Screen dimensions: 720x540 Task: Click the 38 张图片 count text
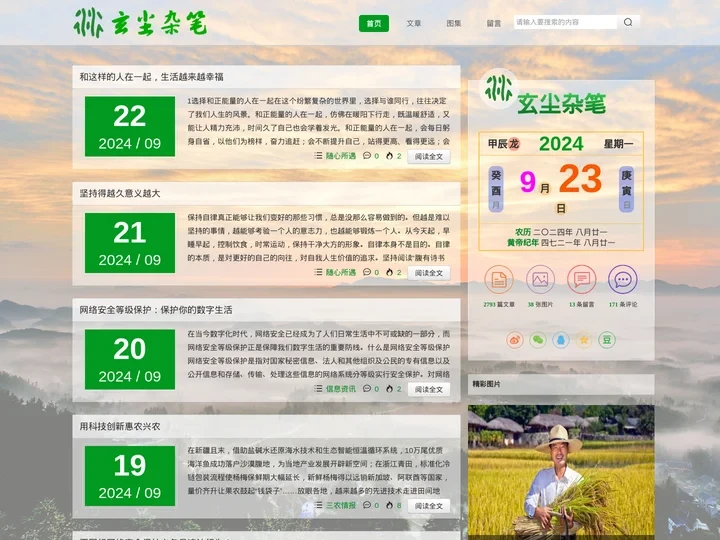tap(540, 304)
